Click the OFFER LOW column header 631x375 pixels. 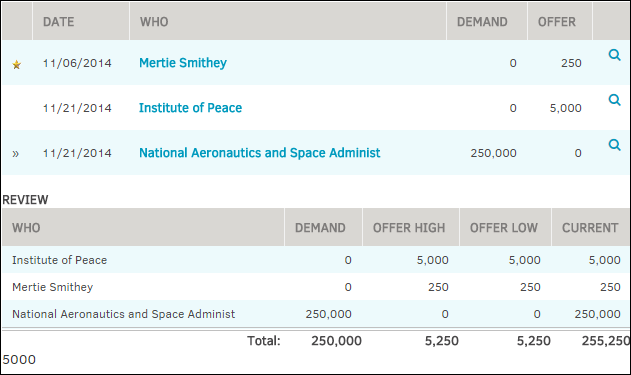[x=505, y=228]
